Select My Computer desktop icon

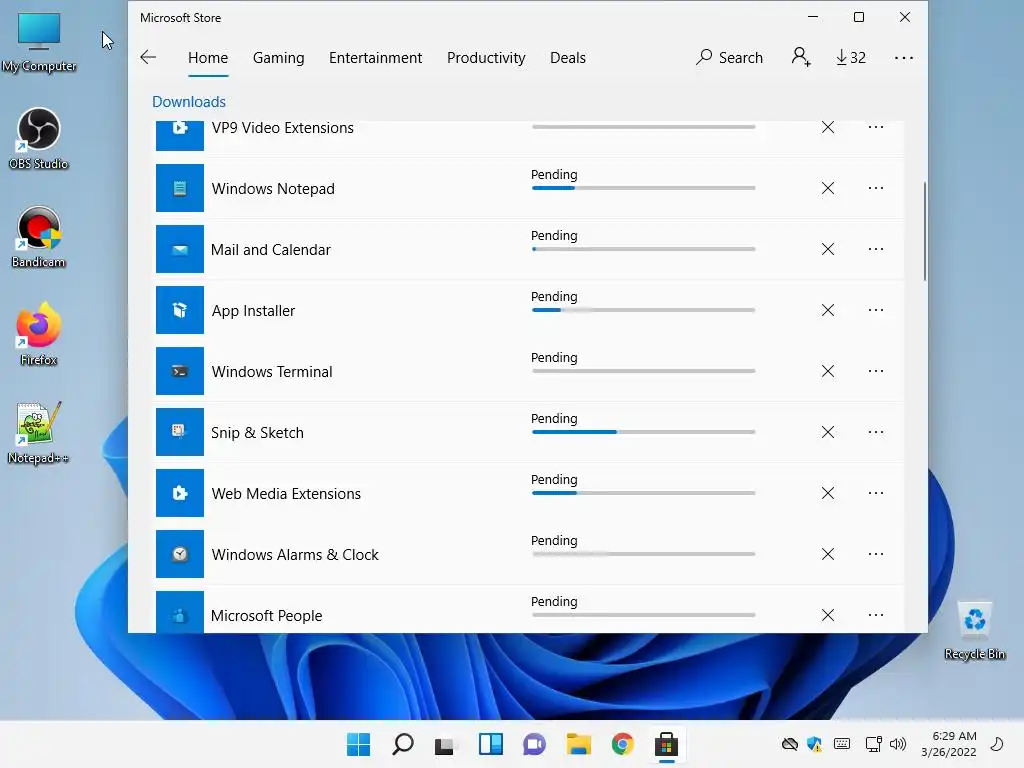coord(39,41)
